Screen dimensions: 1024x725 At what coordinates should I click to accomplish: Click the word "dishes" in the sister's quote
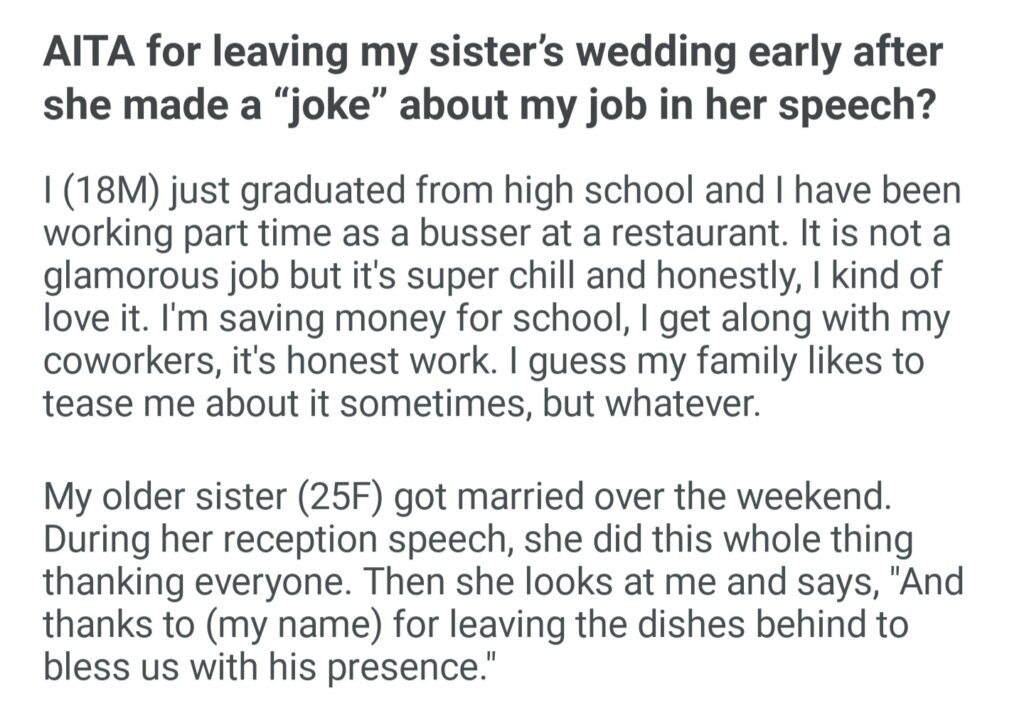tap(654, 624)
